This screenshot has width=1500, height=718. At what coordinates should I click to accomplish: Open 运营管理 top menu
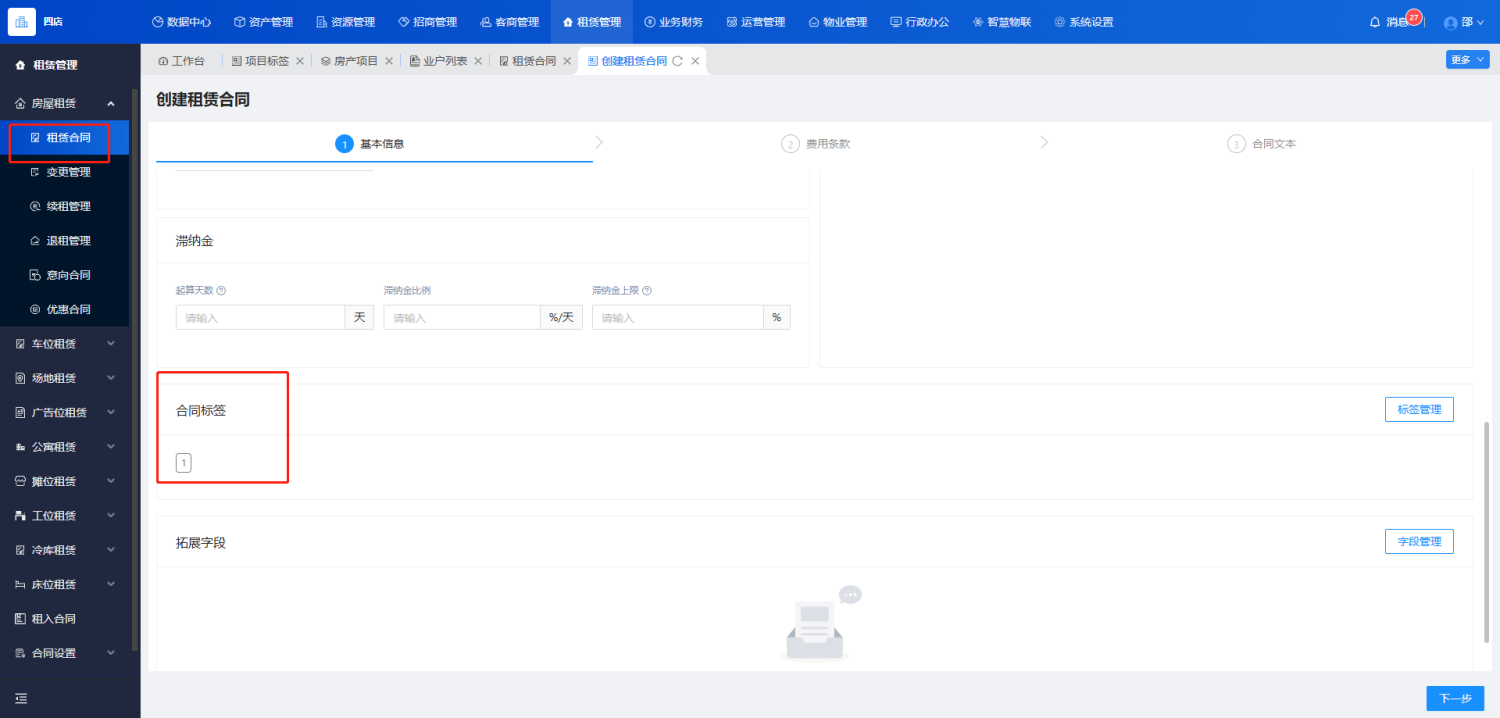pyautogui.click(x=755, y=22)
